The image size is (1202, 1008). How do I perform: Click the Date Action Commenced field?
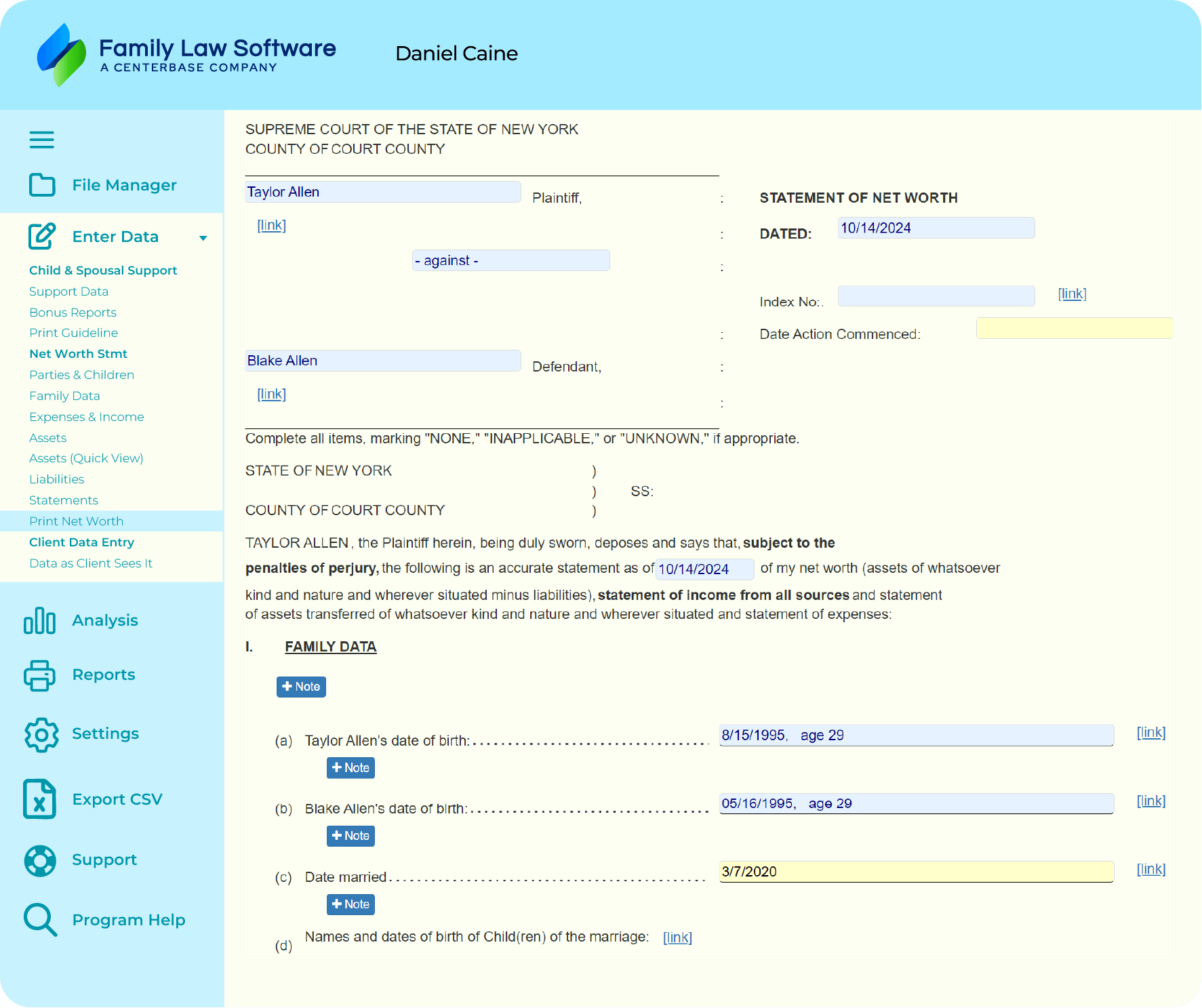(x=1074, y=328)
